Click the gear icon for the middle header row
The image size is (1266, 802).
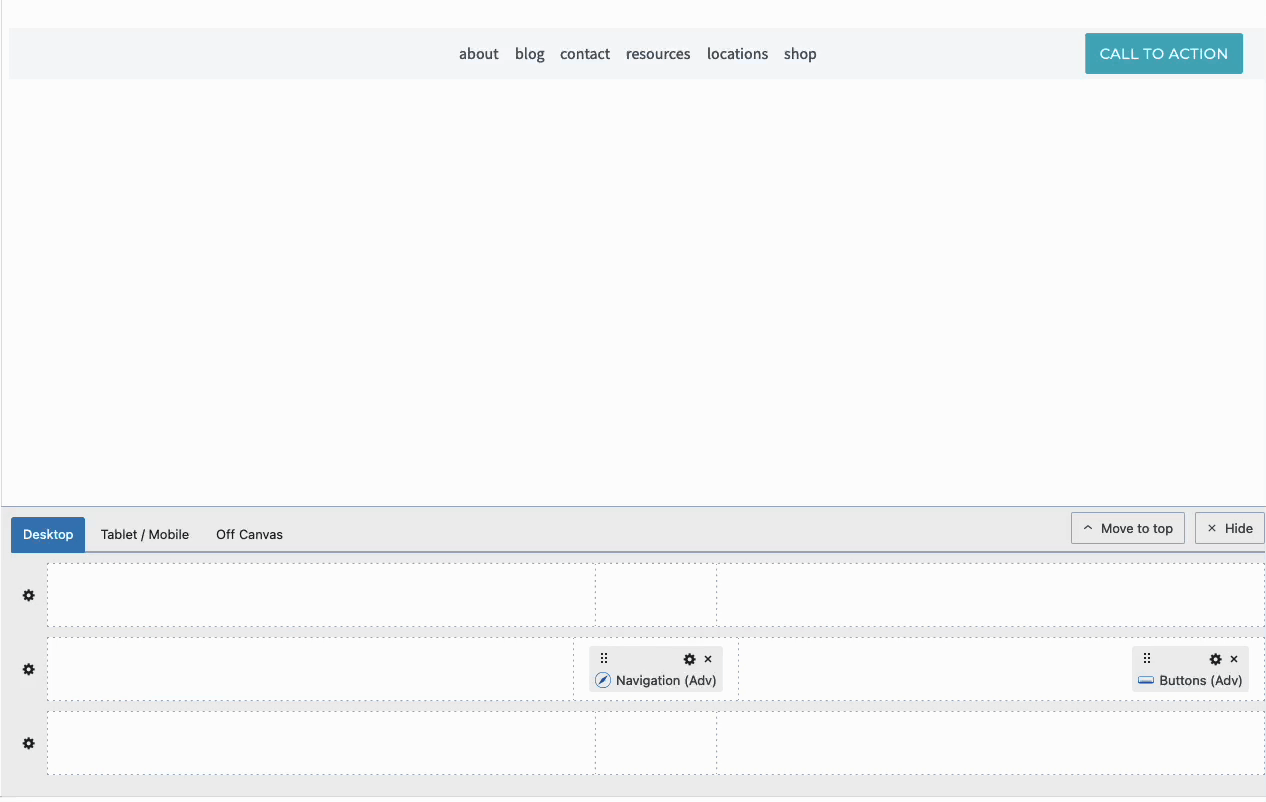[28, 669]
